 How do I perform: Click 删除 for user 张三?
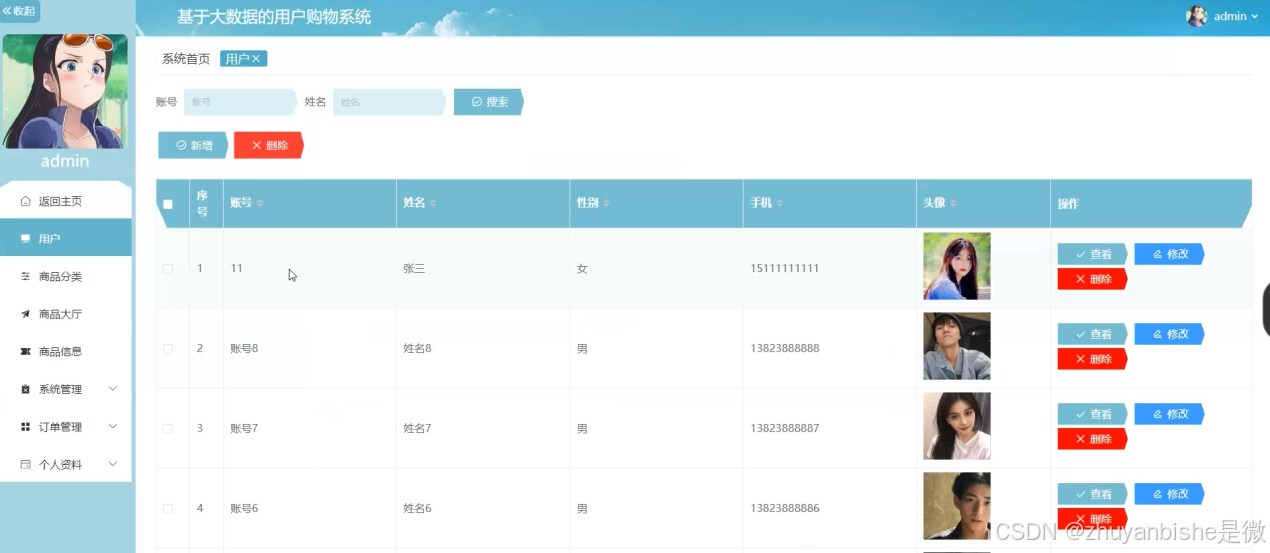pyautogui.click(x=1092, y=279)
